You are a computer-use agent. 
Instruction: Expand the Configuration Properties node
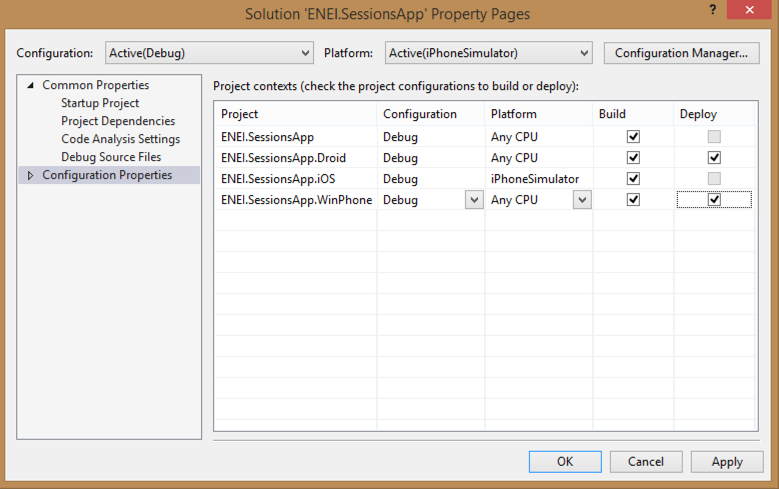[31, 176]
